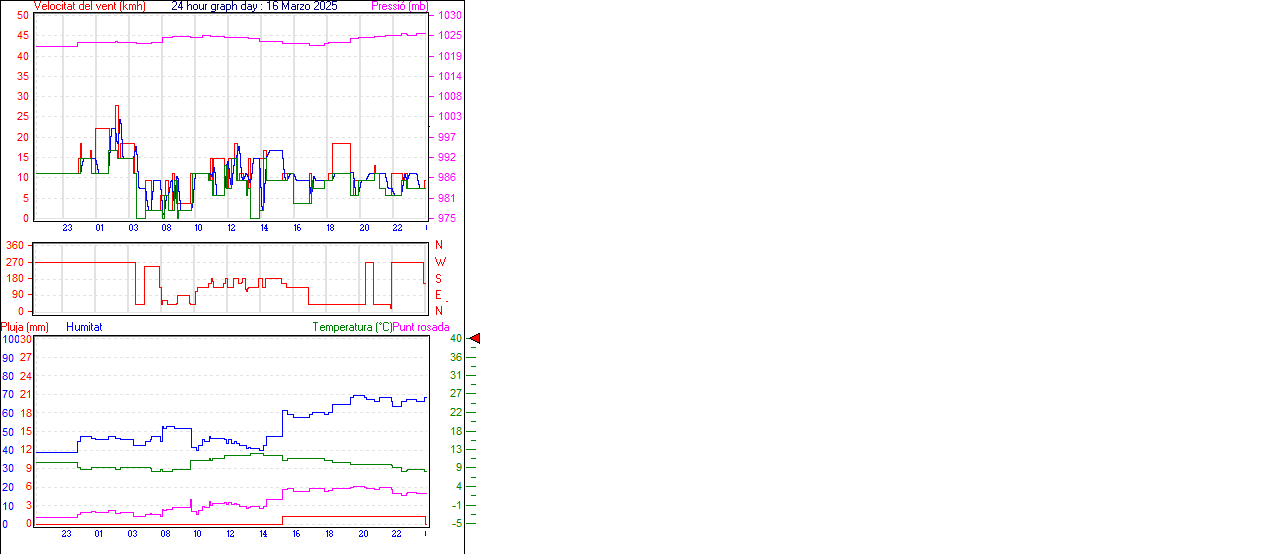Click the 975 value on pressure axis
1280x554 pixels.
coord(448,218)
